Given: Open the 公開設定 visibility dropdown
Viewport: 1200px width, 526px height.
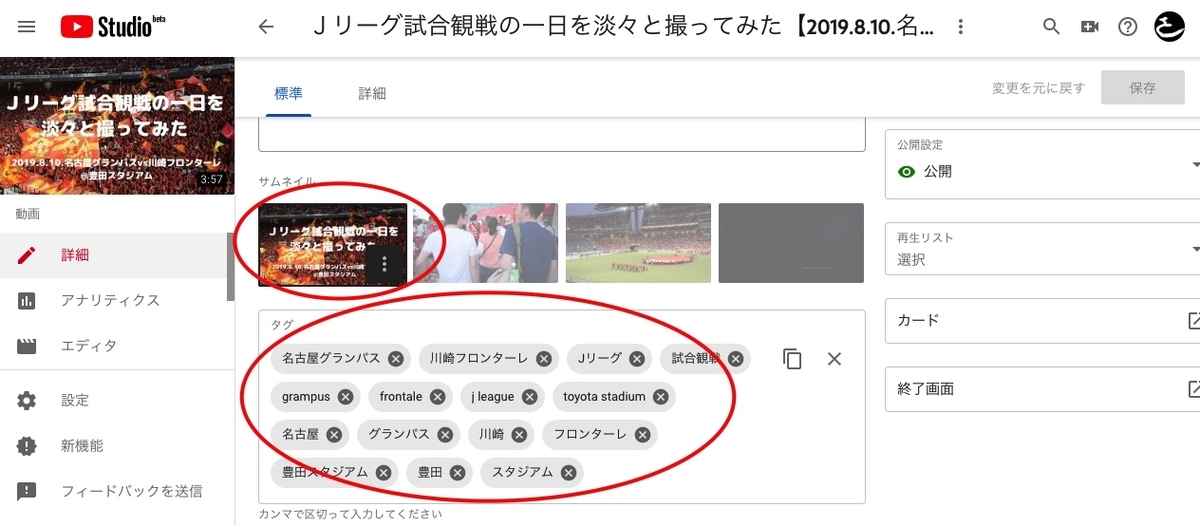Looking at the screenshot, I should (x=1043, y=164).
